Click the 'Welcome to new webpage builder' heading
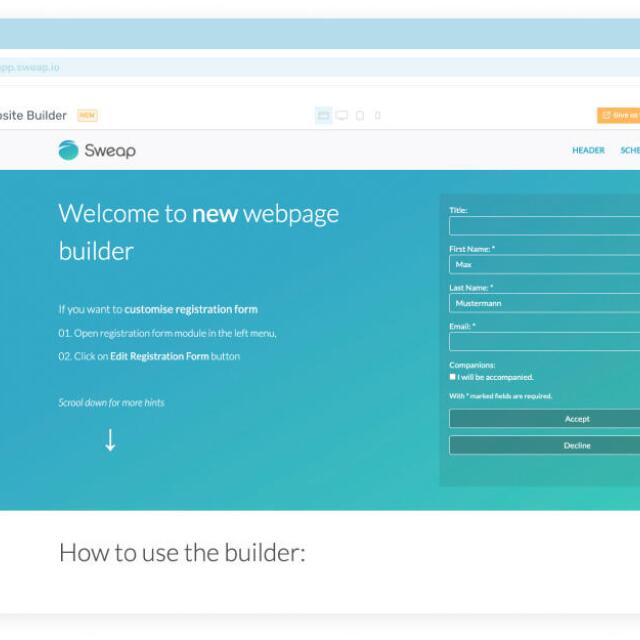Screen dimensions: 640x640 pos(199,232)
